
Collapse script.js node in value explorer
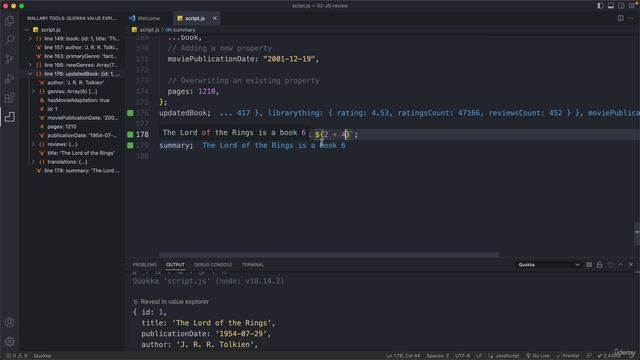tap(27, 30)
